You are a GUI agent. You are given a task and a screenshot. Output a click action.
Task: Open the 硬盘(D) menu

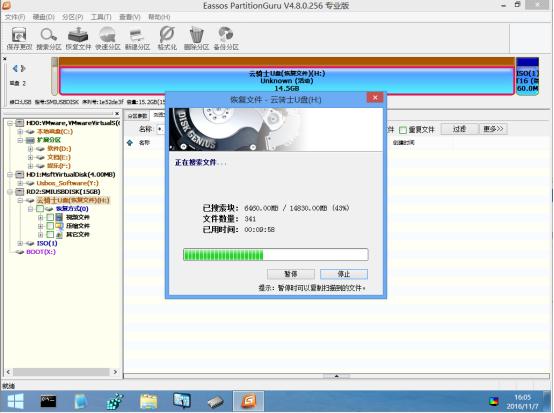[43, 17]
